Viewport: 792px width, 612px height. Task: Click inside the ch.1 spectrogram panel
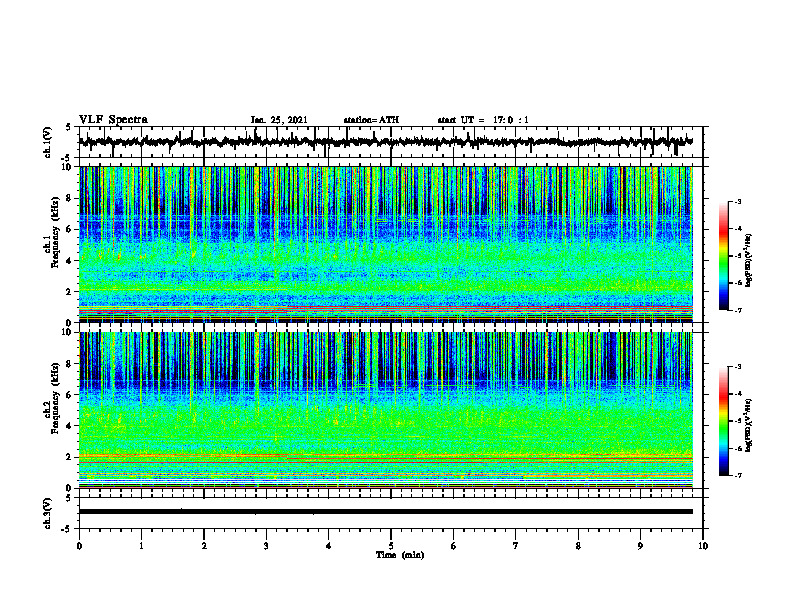(x=386, y=244)
